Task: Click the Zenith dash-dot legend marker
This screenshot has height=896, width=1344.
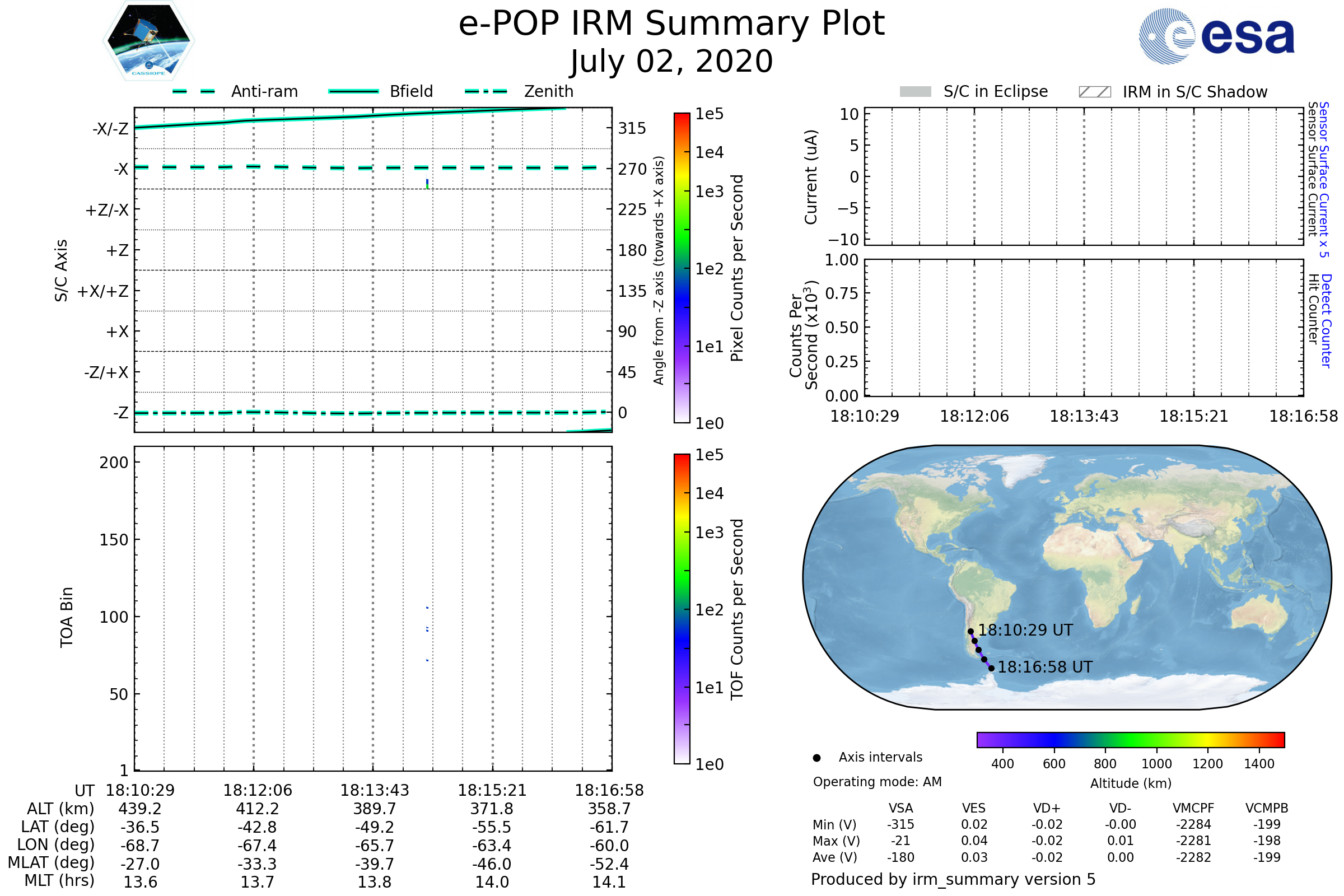Action: click(x=486, y=91)
